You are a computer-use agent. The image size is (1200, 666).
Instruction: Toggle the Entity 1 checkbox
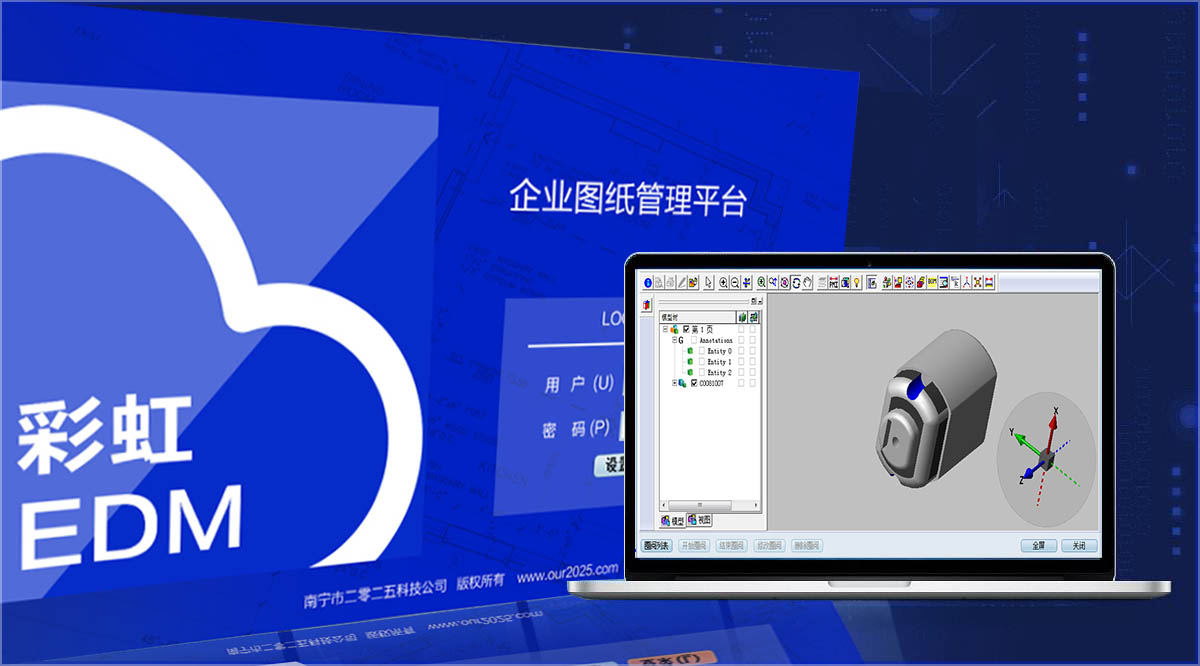point(701,361)
